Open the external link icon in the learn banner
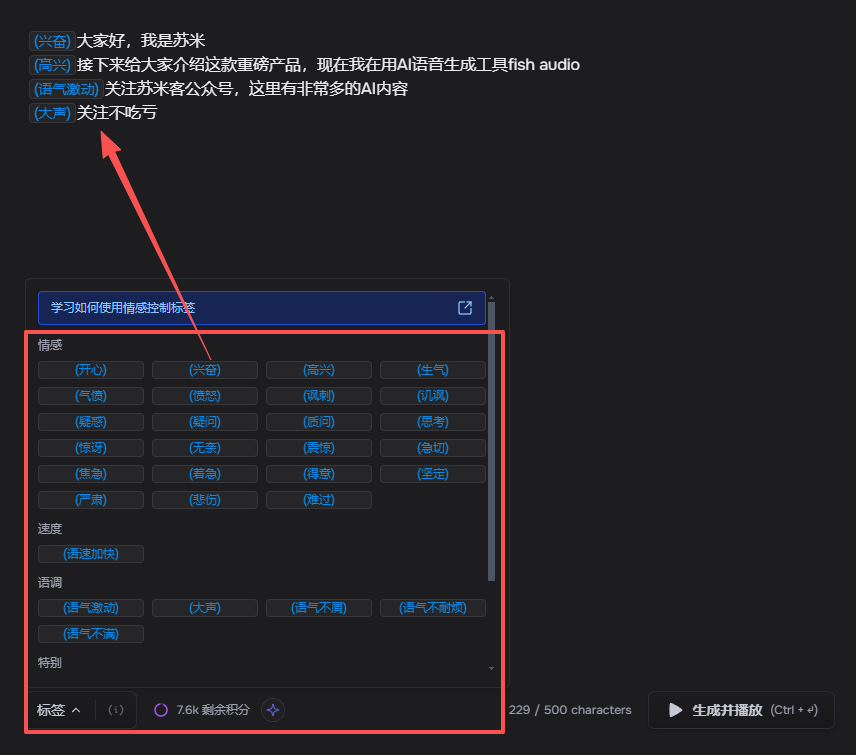Viewport: 856px width, 755px height. [465, 308]
